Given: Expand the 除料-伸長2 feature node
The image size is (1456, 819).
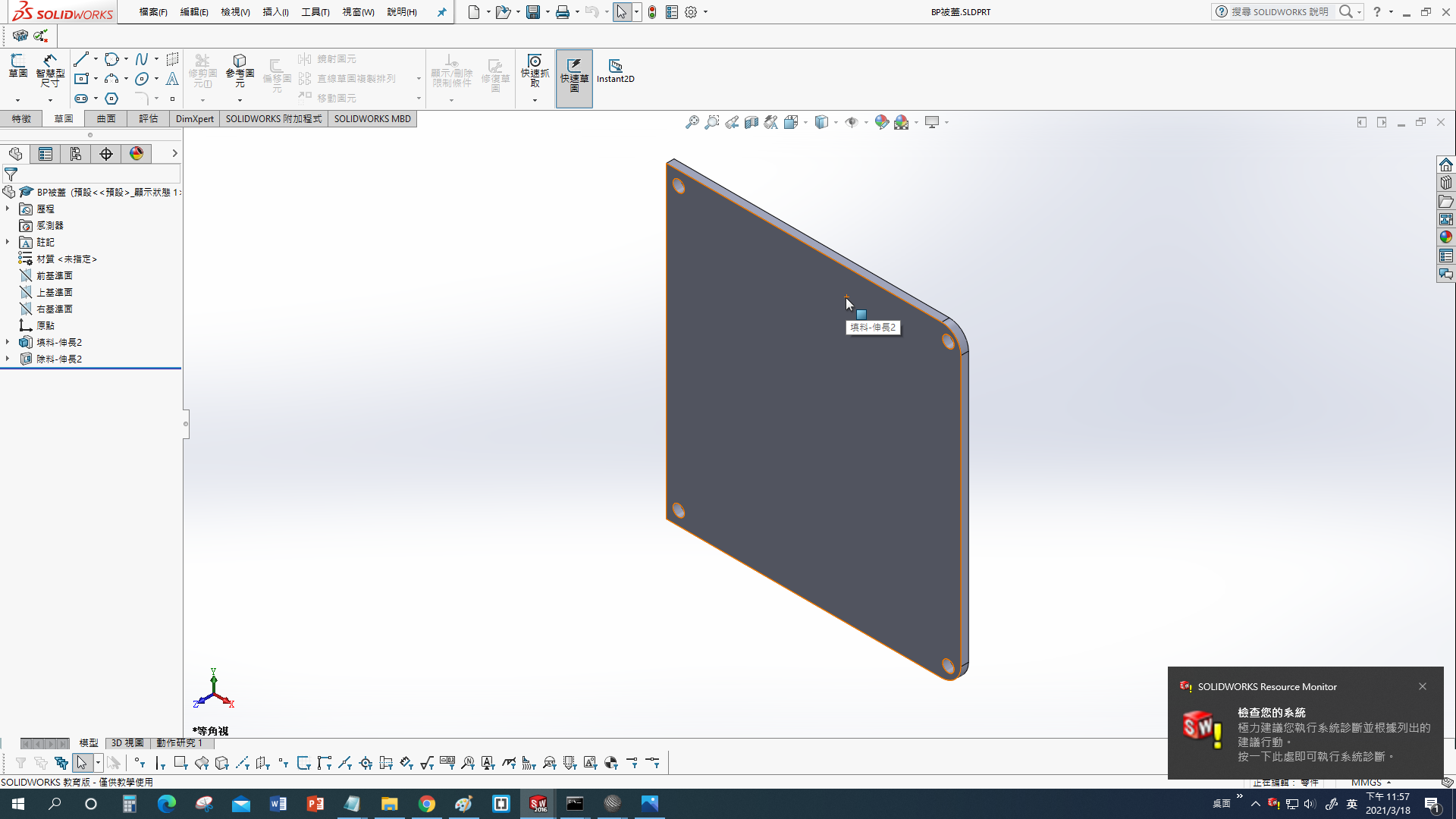Looking at the screenshot, I should click(8, 359).
